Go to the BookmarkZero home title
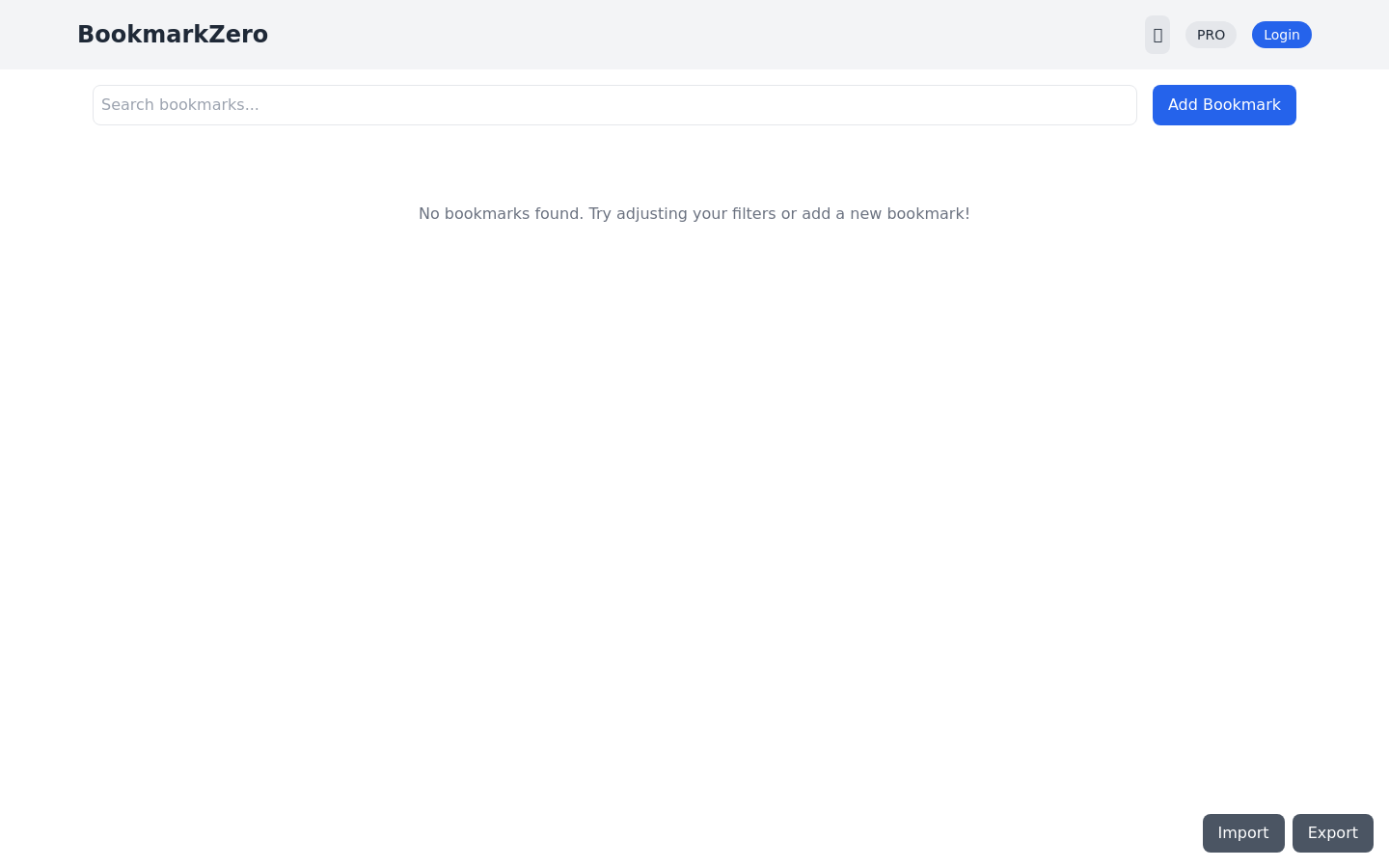 coord(173,35)
